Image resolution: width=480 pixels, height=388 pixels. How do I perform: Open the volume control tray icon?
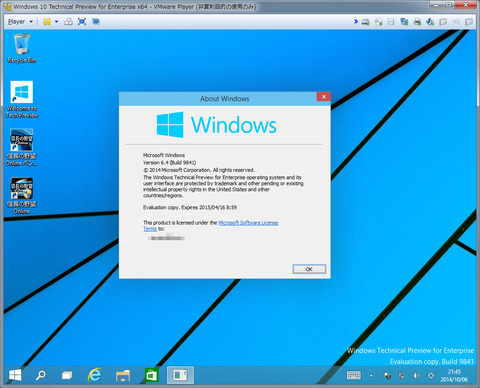416,376
